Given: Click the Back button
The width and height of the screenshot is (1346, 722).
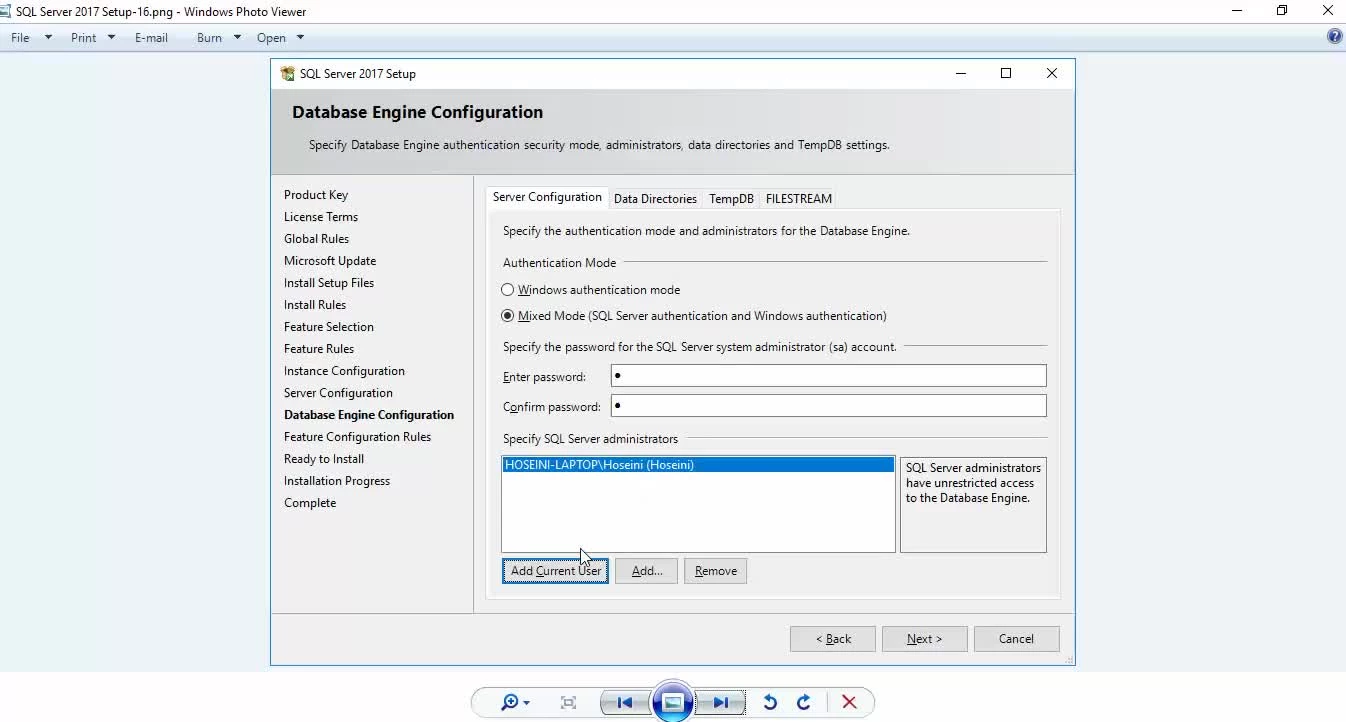Looking at the screenshot, I should 833,639.
